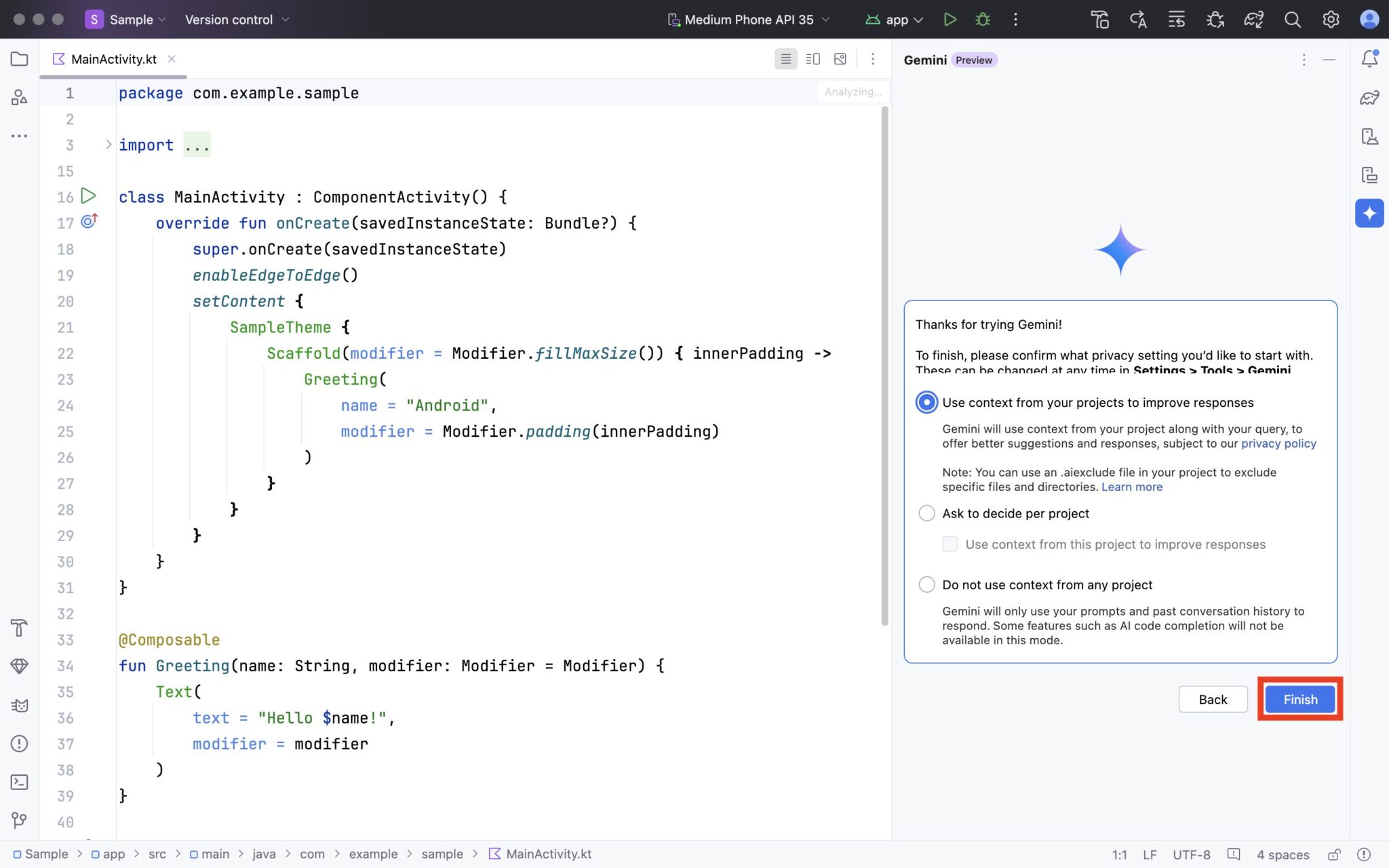This screenshot has height=868, width=1389.
Task: Run MainActivity from the gutter icon
Action: click(x=87, y=197)
